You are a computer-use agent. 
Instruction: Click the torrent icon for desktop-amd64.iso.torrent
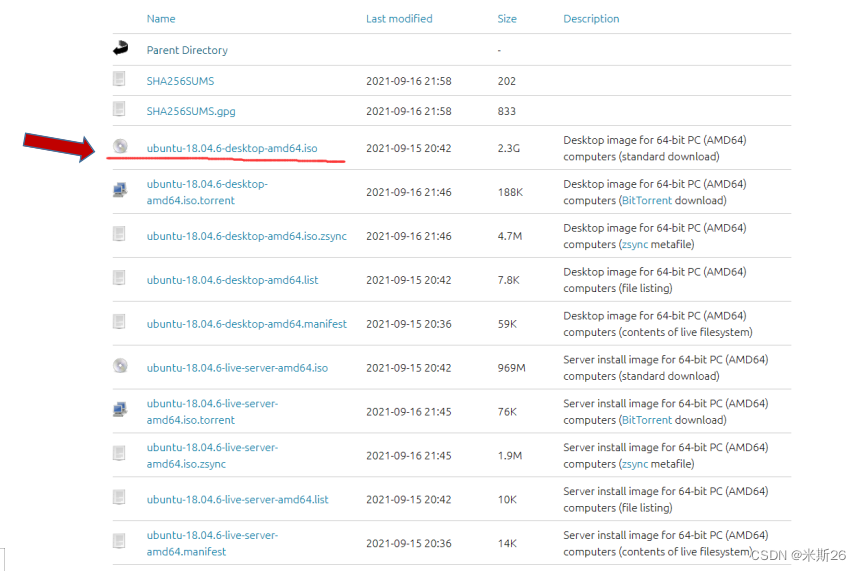tap(120, 190)
